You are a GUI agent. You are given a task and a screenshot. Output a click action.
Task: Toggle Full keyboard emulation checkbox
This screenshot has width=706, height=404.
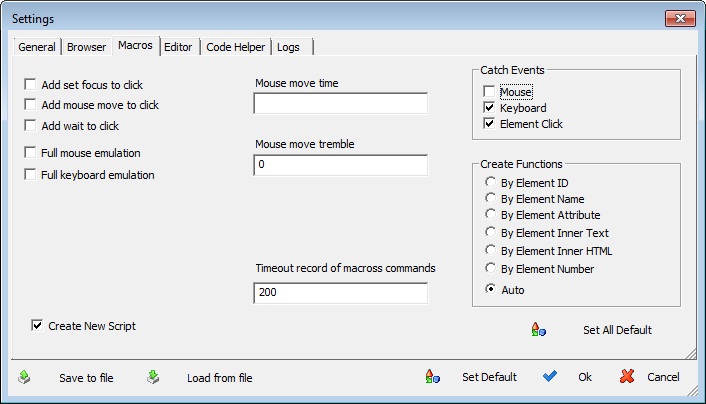[x=30, y=174]
